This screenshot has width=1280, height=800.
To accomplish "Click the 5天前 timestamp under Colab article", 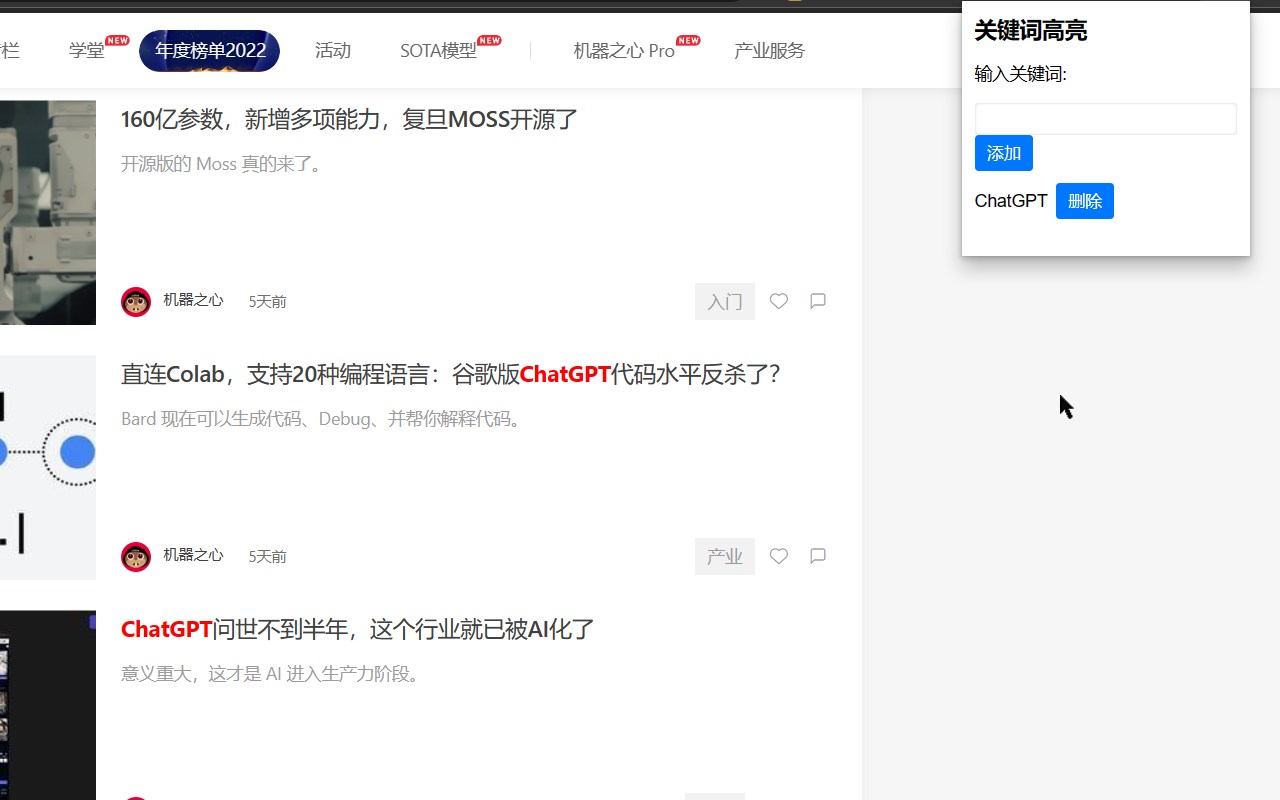I will tap(267, 556).
